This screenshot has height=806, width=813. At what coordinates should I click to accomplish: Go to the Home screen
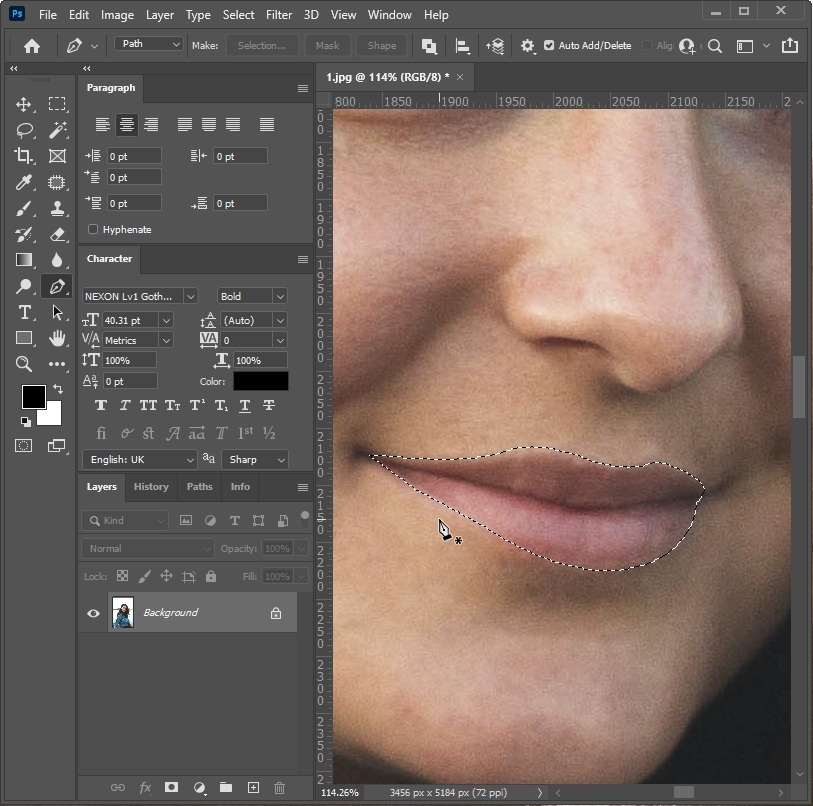point(32,46)
